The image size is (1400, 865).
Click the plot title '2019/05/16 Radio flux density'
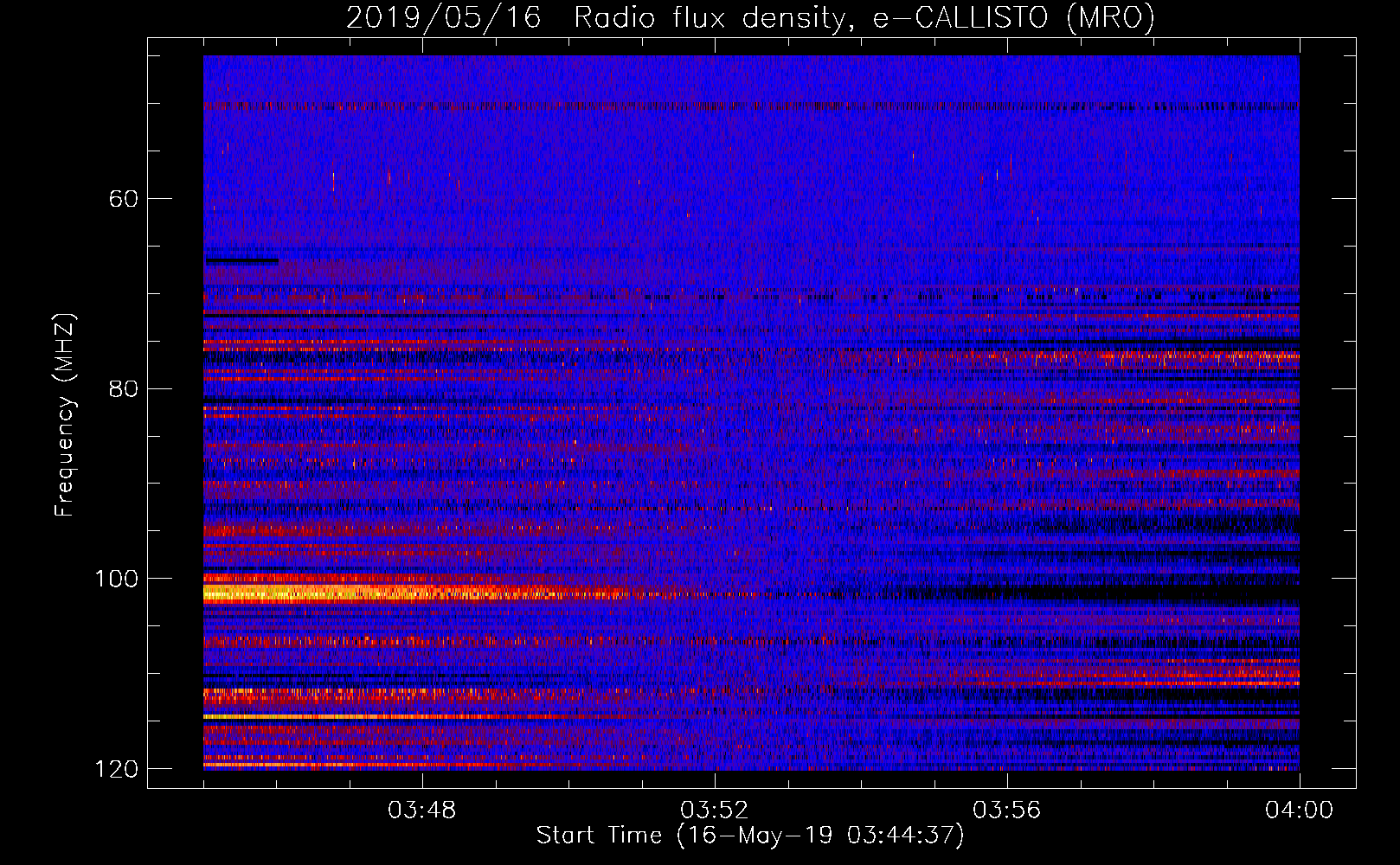pos(751,17)
